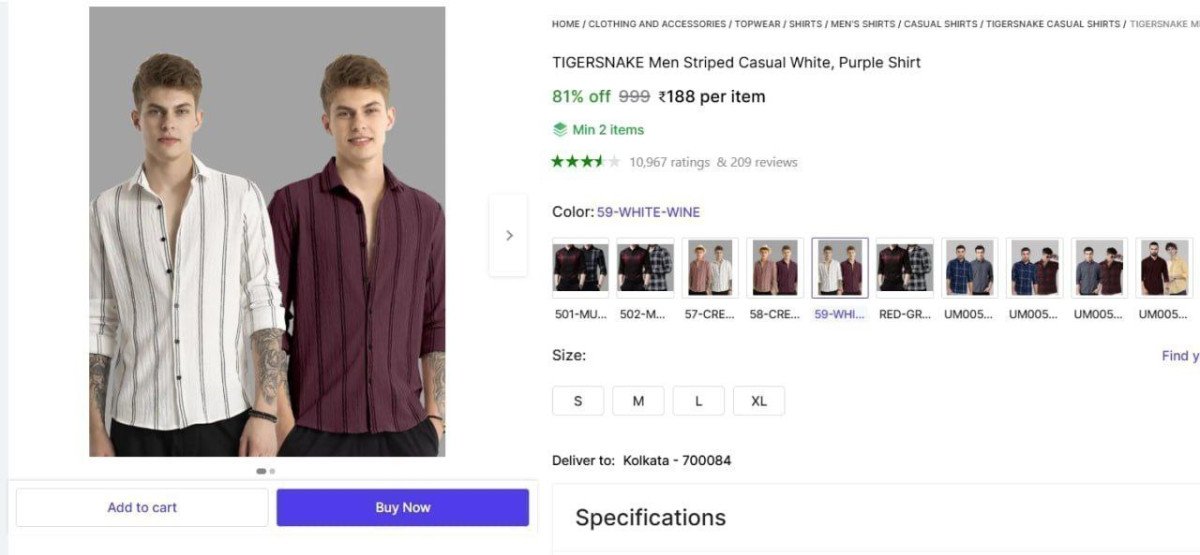This screenshot has width=1200, height=555.
Task: Open MEN'S SHIRTS breadcrumb category
Action: (x=863, y=24)
